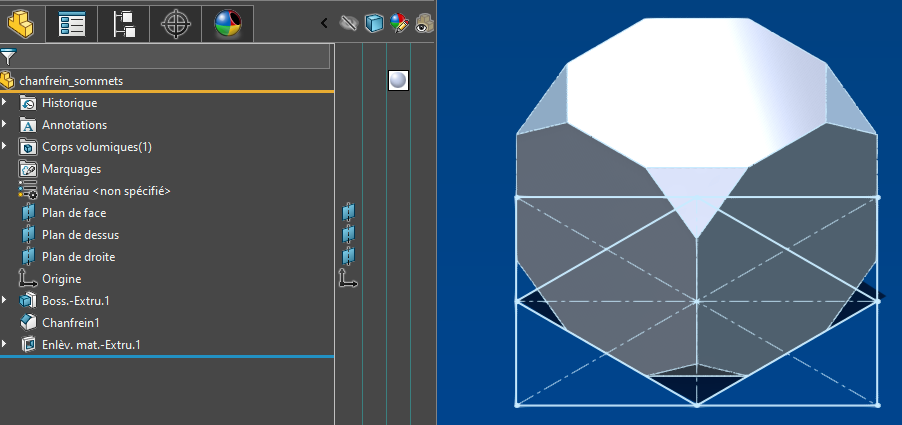Select the chanfrein_sommets part name
This screenshot has height=425, width=902.
(x=71, y=81)
